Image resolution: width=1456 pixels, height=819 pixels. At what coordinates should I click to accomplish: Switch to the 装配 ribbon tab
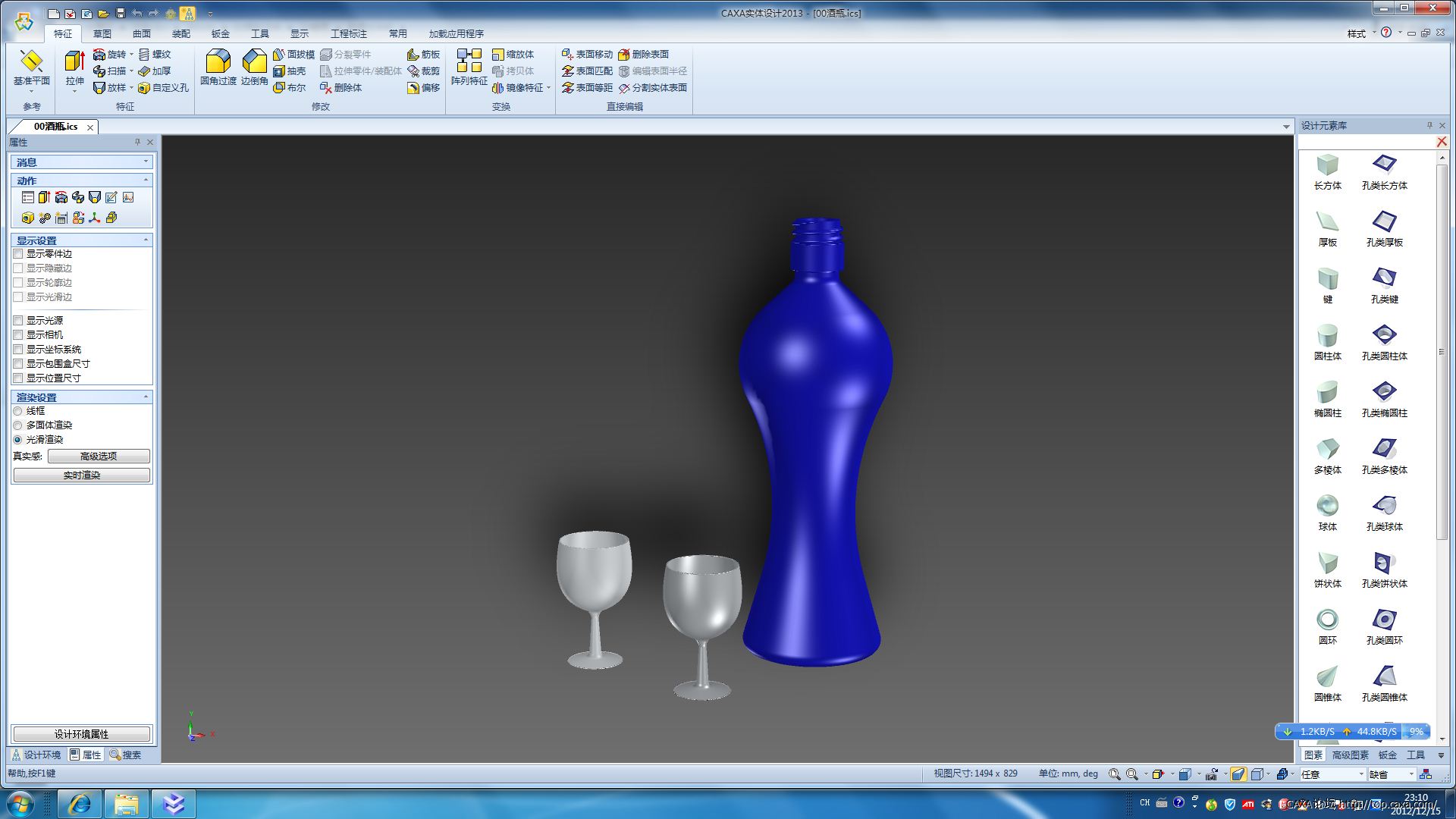click(181, 34)
